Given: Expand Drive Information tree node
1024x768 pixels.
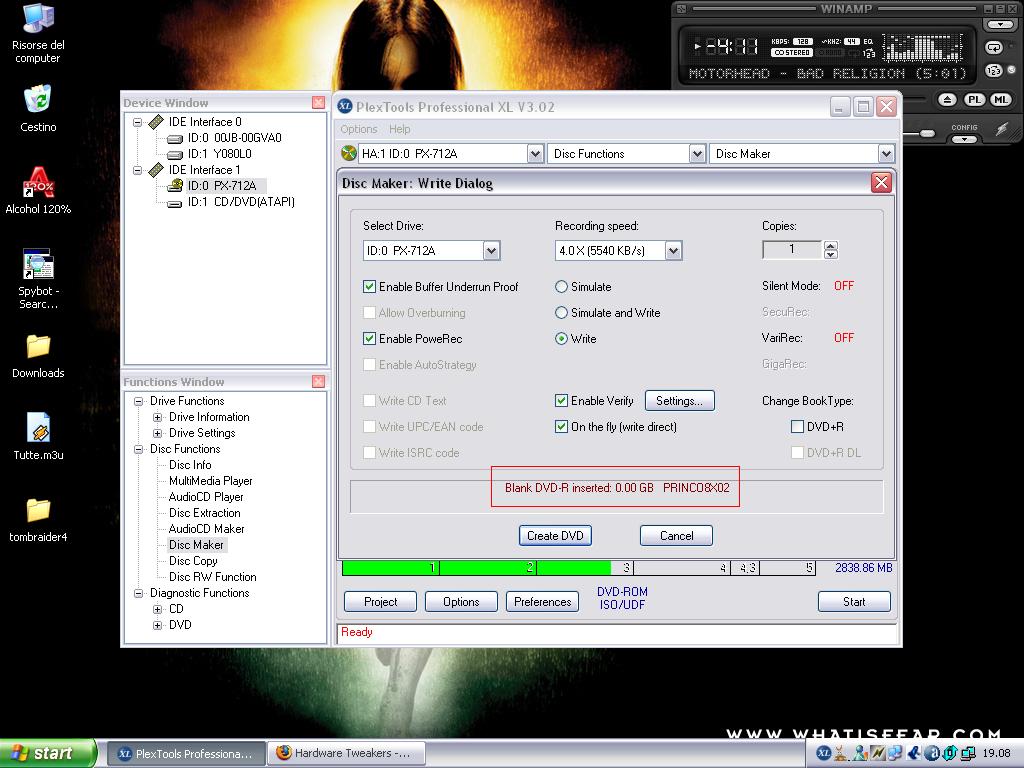Looking at the screenshot, I should [157, 417].
